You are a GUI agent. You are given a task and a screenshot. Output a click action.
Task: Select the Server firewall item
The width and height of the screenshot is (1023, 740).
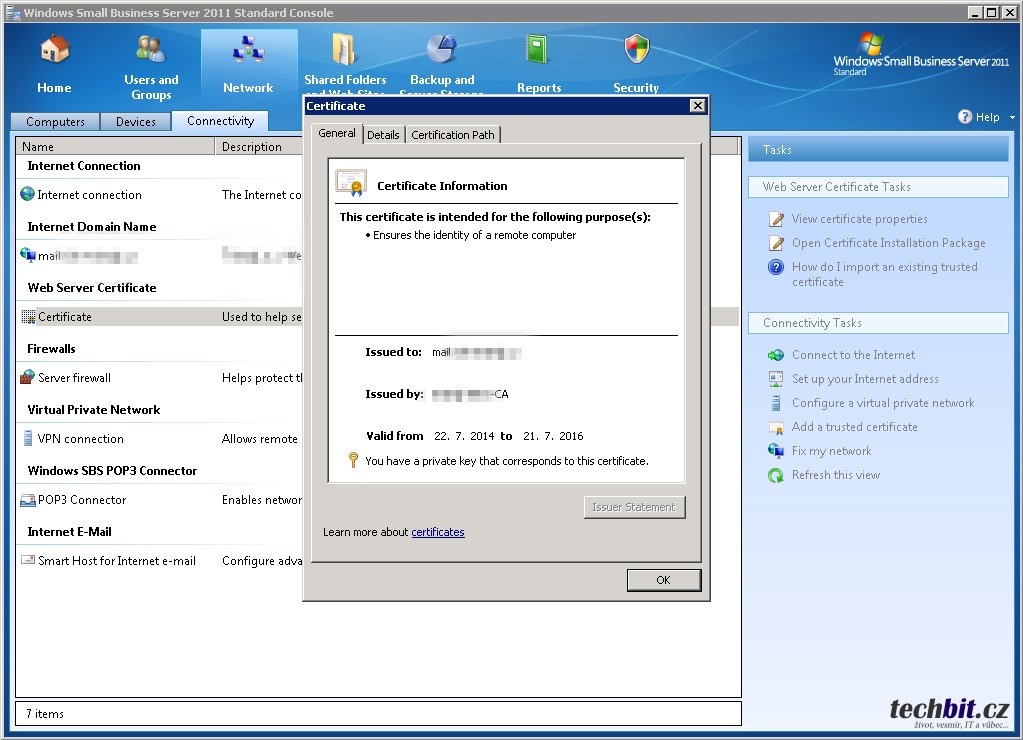pyautogui.click(x=74, y=378)
